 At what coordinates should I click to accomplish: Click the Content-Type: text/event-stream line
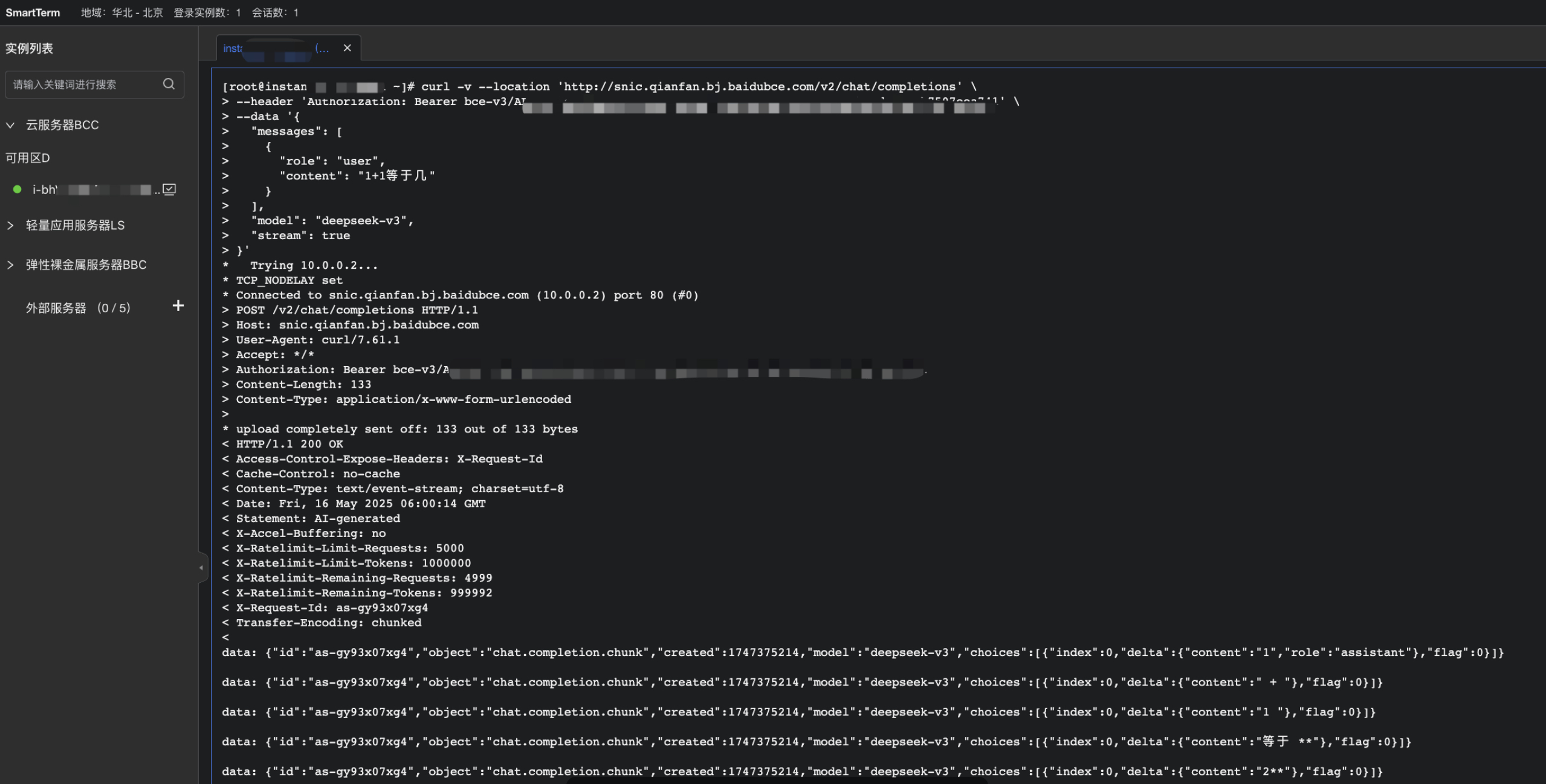(393, 489)
